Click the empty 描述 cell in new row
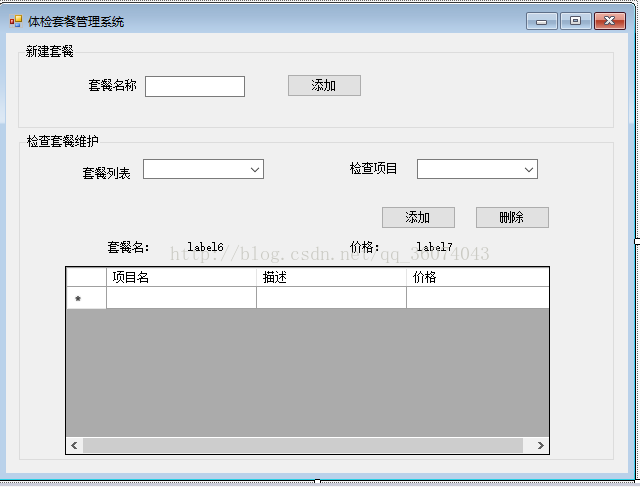 (331, 298)
